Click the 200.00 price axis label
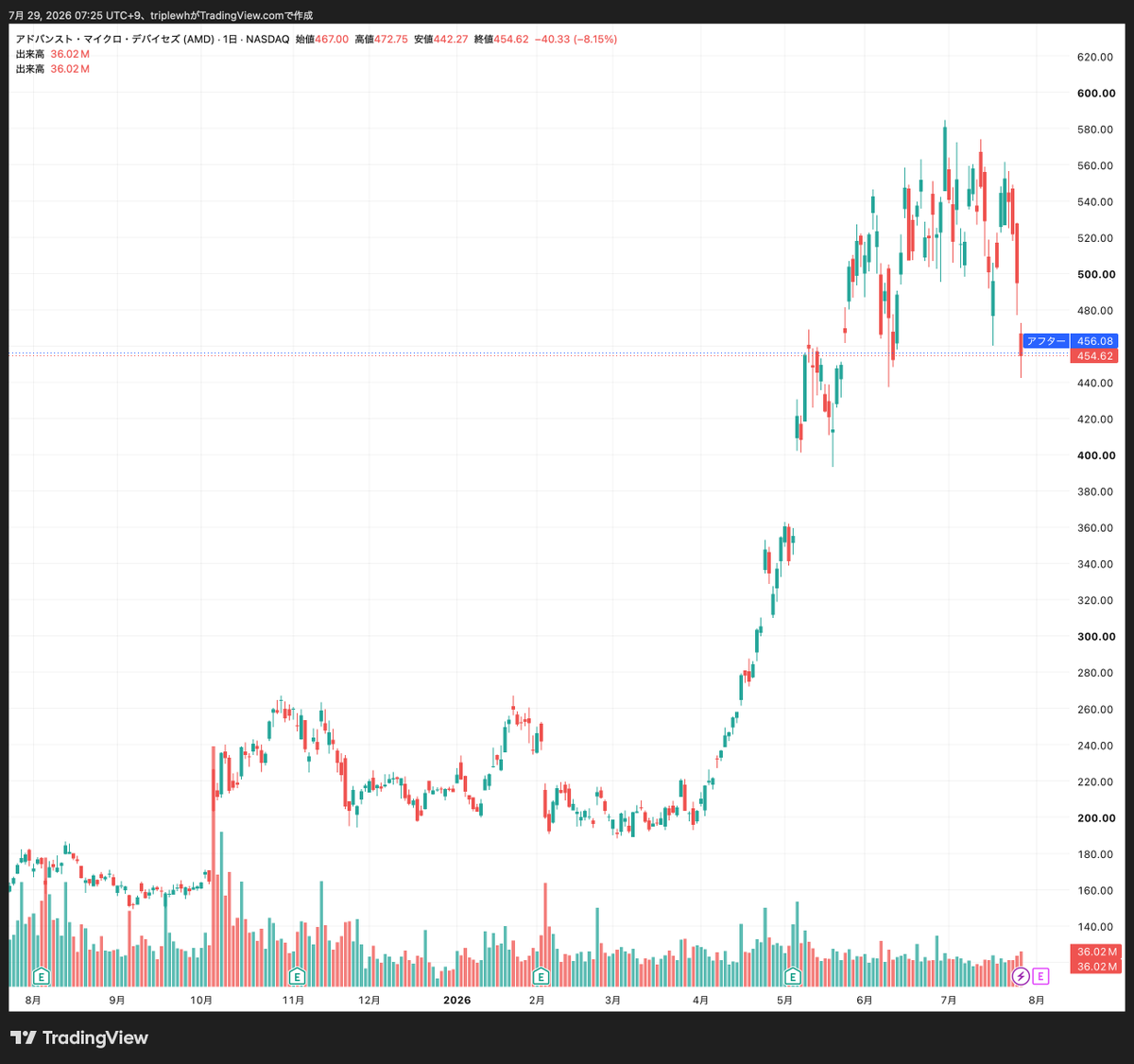The image size is (1134, 1064). point(1096,818)
